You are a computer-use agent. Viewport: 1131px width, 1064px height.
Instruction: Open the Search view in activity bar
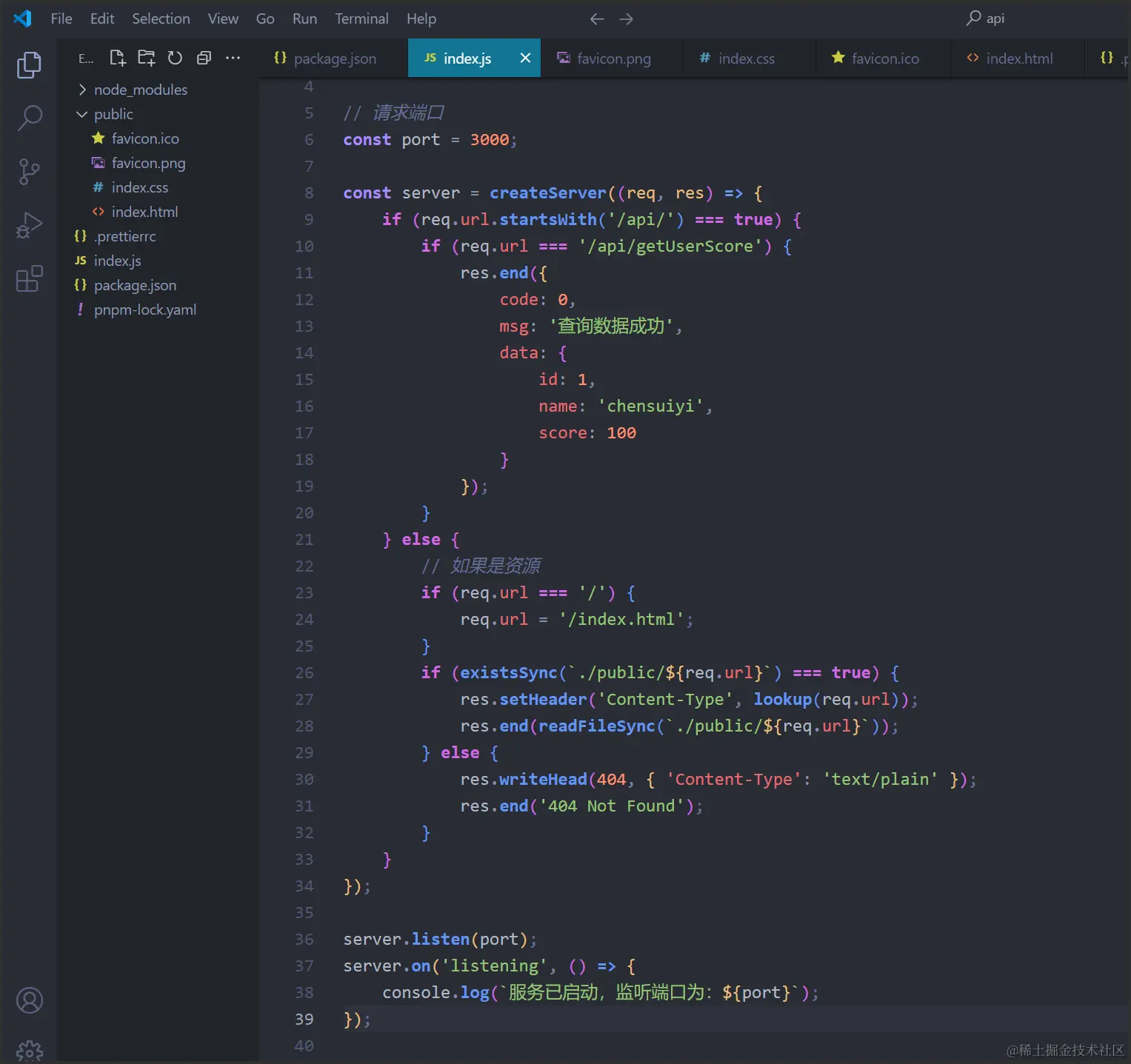point(29,118)
